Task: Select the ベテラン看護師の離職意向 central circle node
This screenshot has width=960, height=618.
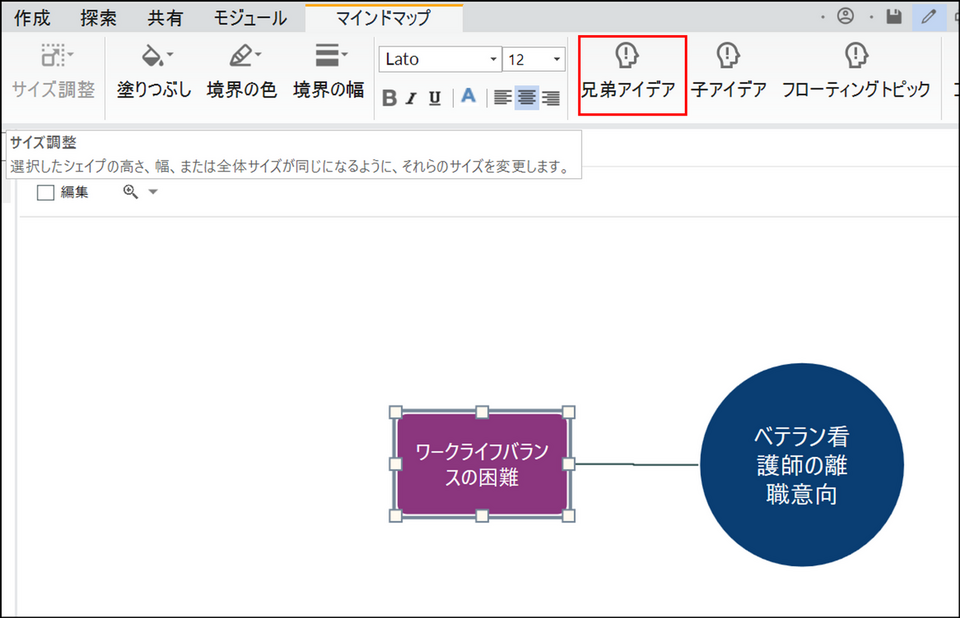Action: point(801,465)
